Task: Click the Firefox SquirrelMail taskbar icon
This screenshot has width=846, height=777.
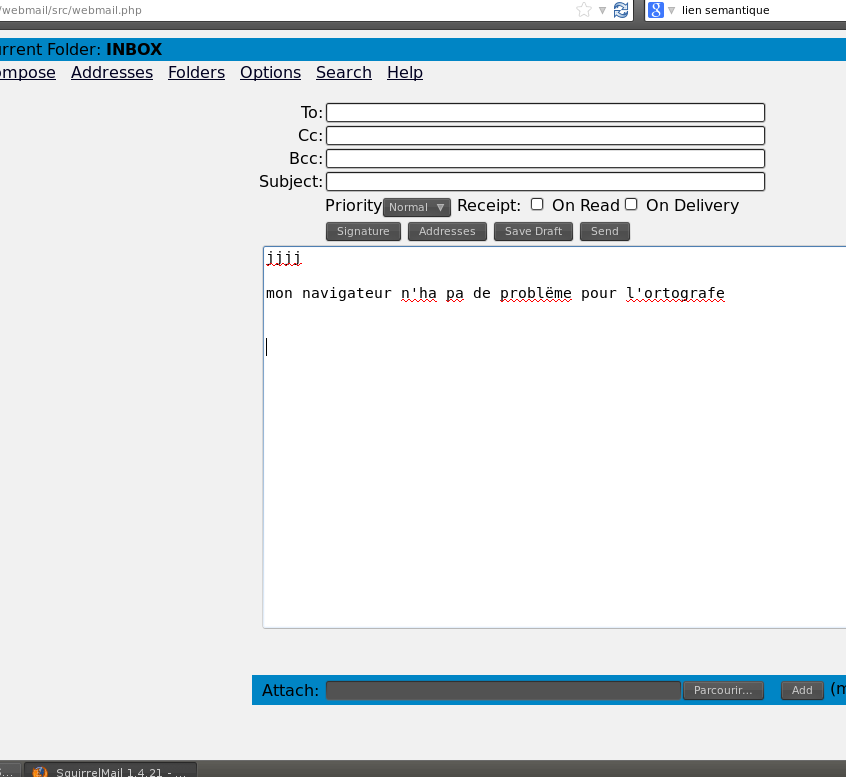Action: (39, 772)
